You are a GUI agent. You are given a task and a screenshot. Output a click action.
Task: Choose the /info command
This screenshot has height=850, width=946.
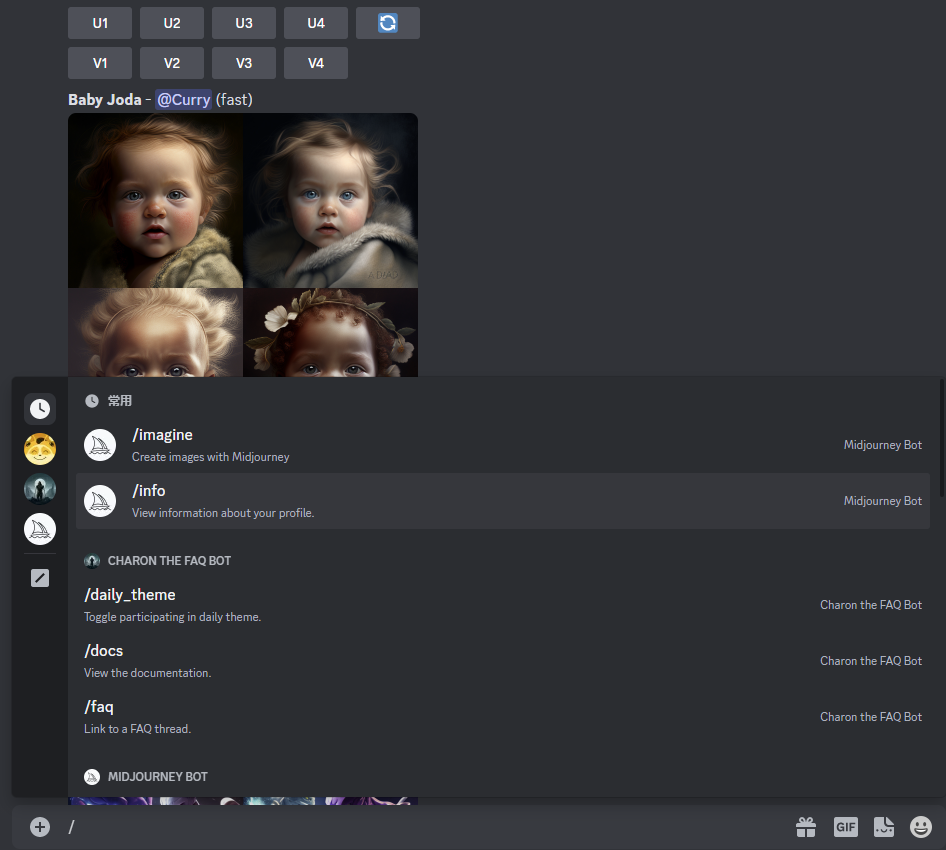[x=503, y=501]
